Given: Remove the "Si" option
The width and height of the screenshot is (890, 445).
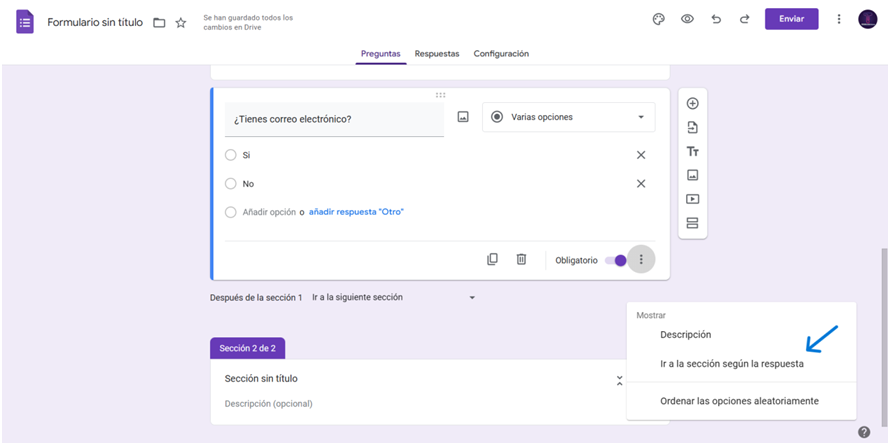Looking at the screenshot, I should tap(641, 155).
